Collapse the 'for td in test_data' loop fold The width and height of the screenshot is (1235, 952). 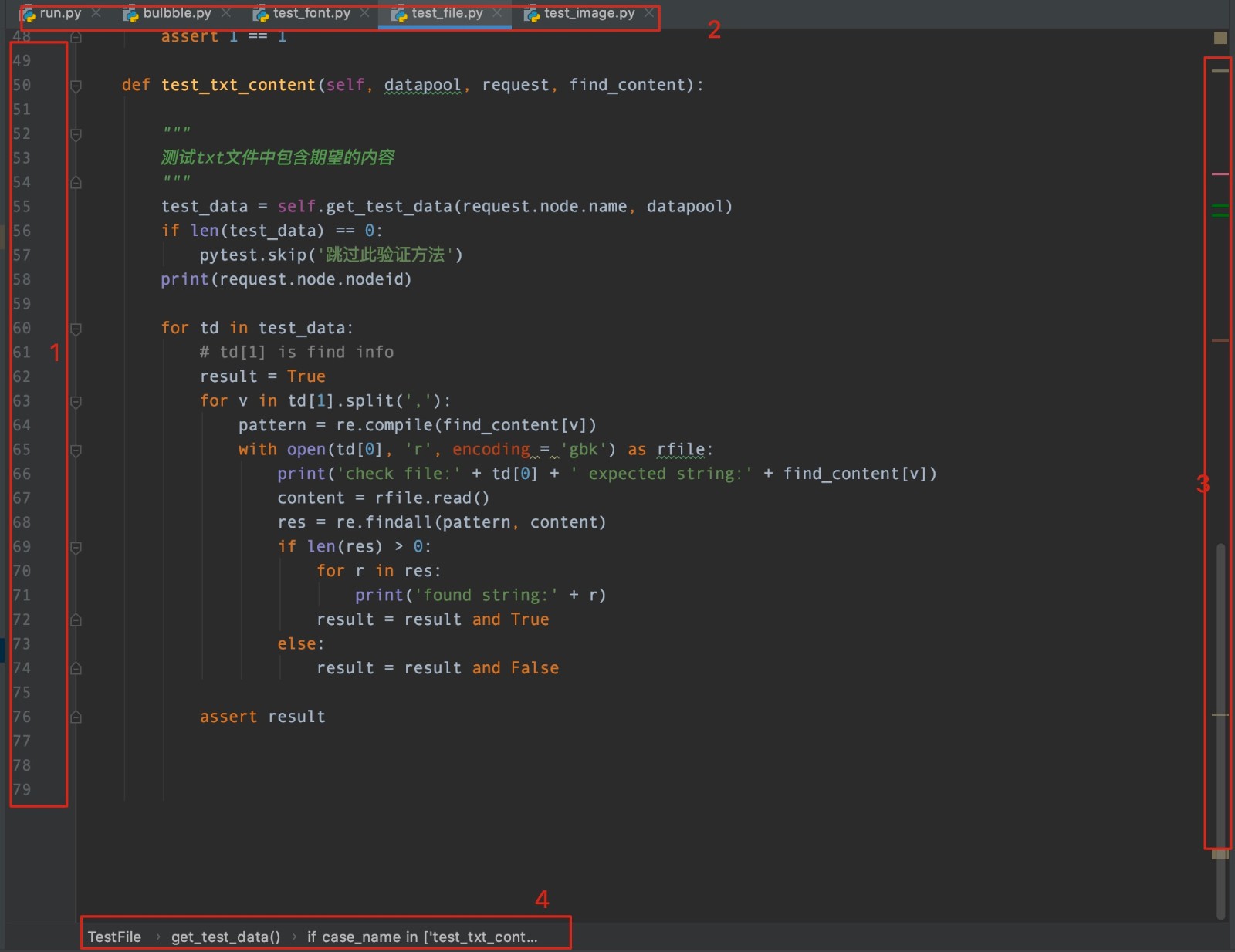click(x=76, y=329)
